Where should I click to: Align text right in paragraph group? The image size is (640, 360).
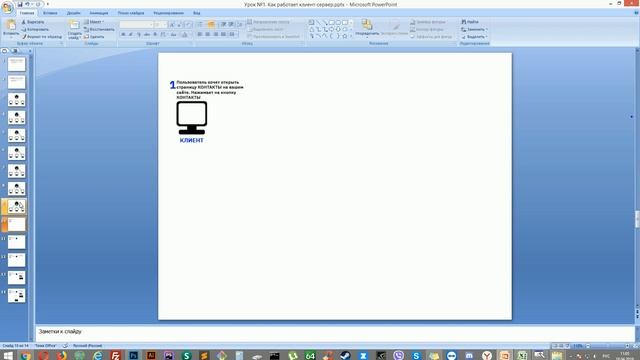click(216, 35)
